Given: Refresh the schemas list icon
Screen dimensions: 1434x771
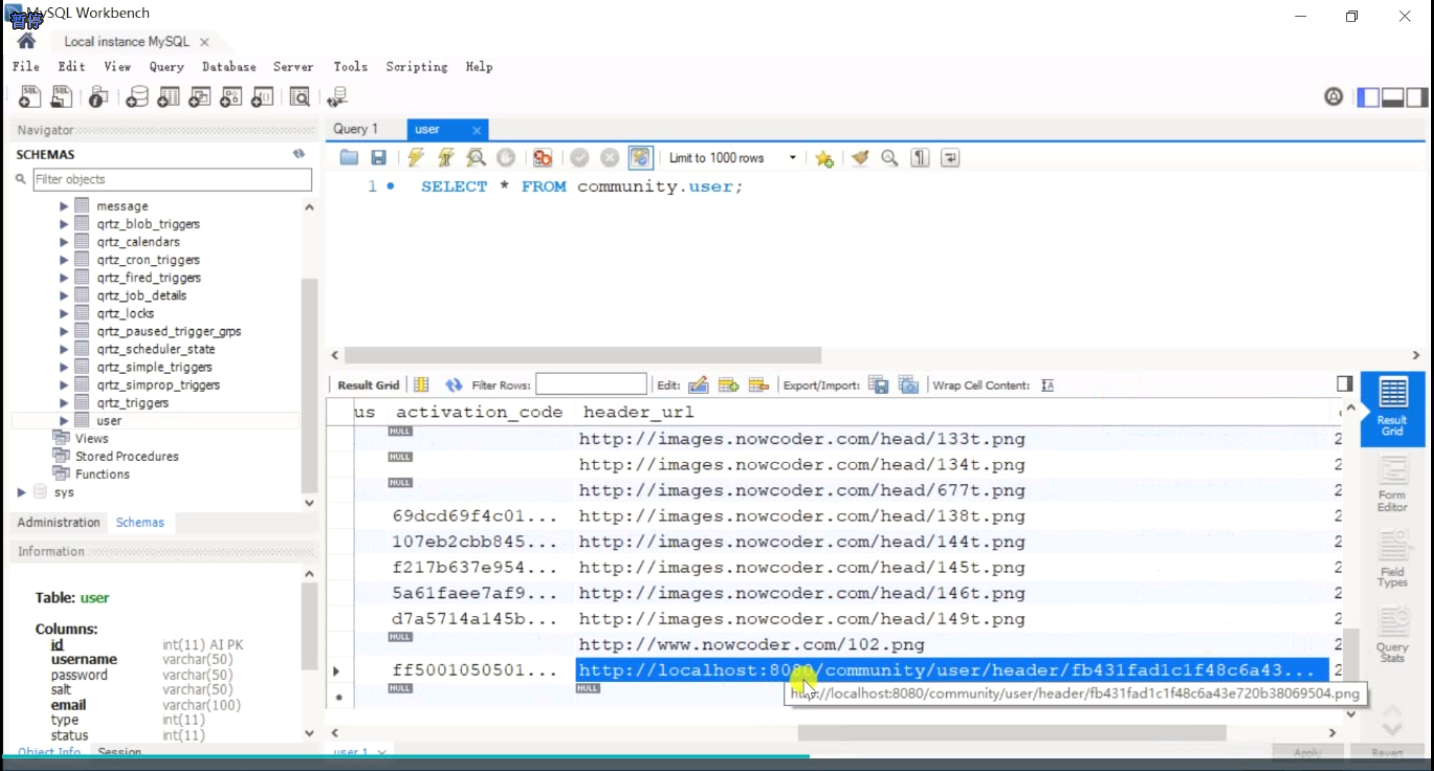Looking at the screenshot, I should (x=298, y=154).
